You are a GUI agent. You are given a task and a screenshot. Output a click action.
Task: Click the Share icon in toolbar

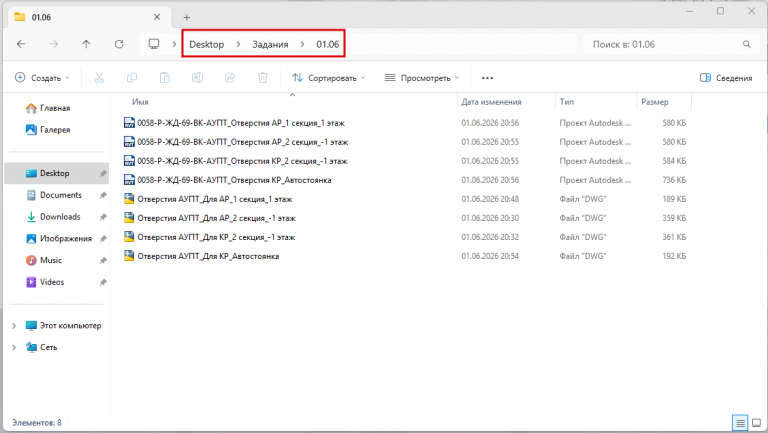pyautogui.click(x=230, y=78)
